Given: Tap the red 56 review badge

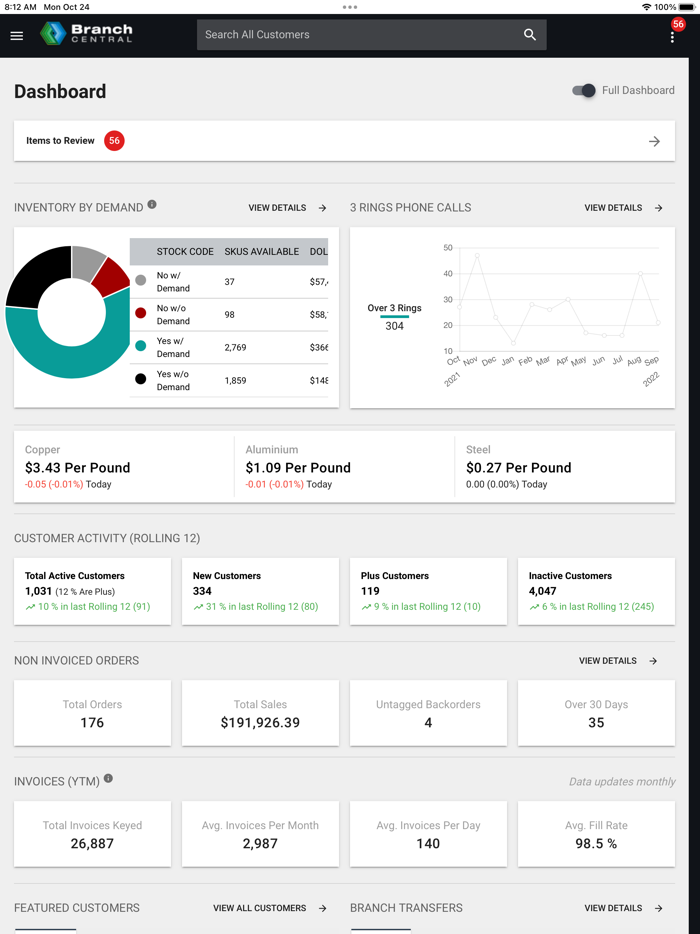Looking at the screenshot, I should tap(114, 141).
